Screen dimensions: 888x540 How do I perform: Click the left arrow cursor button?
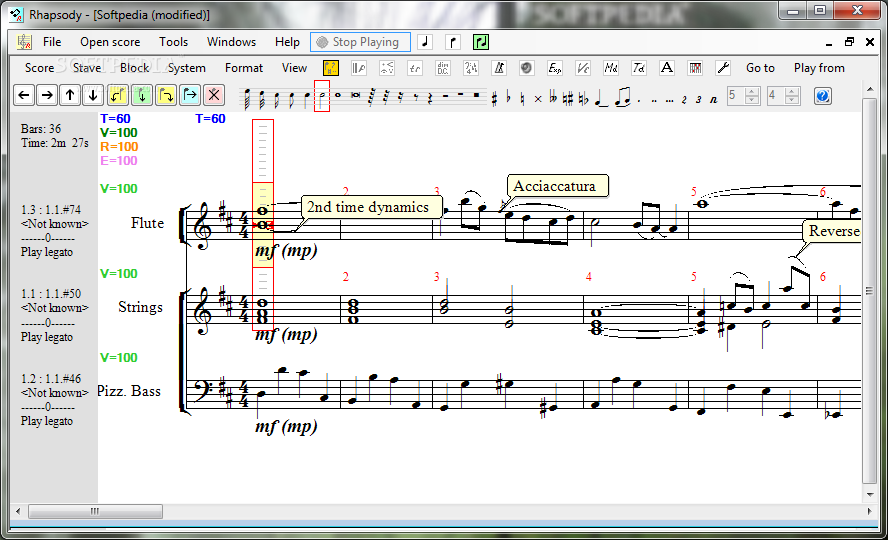coord(24,95)
